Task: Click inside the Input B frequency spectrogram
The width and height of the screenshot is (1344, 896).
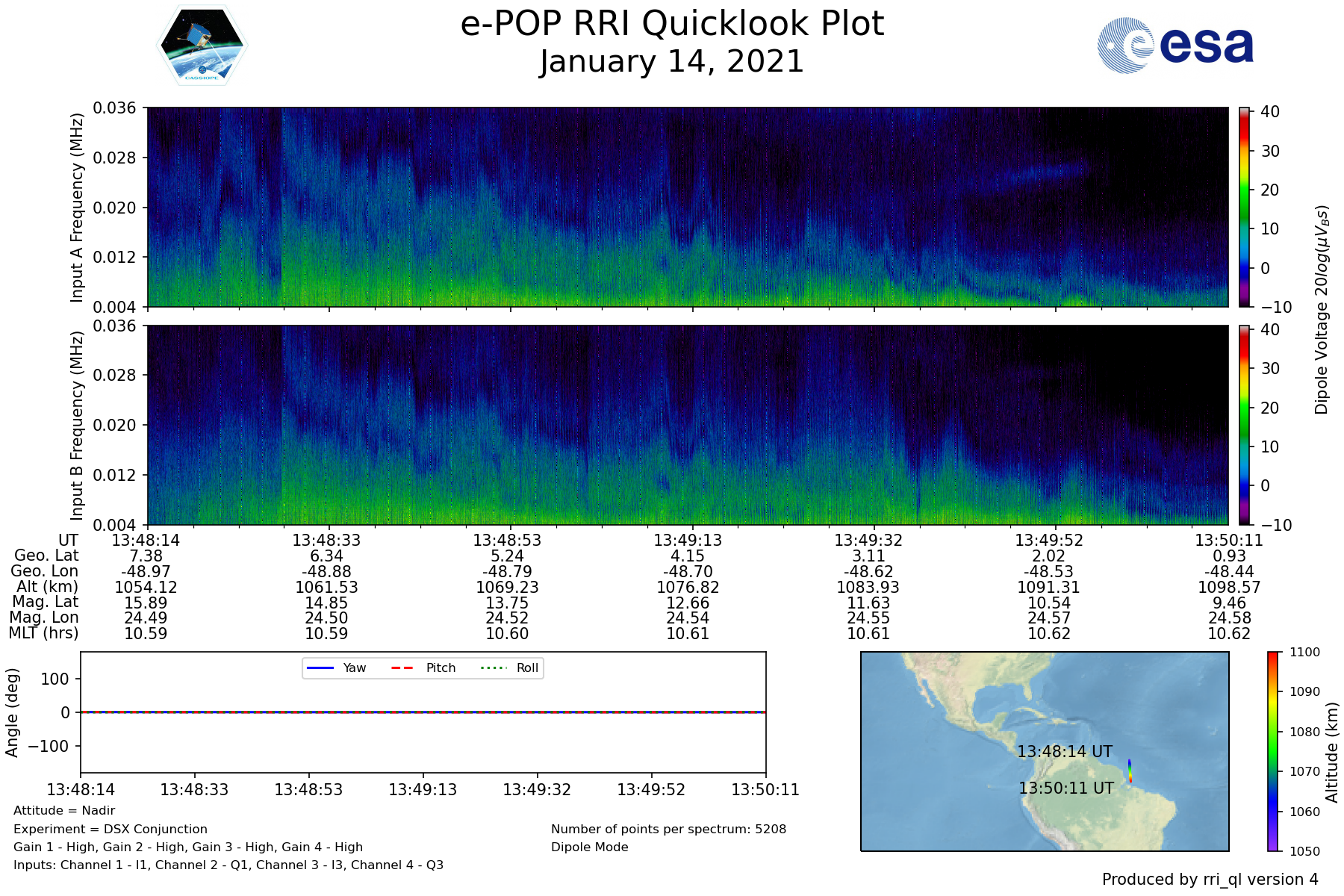Action: click(x=687, y=425)
